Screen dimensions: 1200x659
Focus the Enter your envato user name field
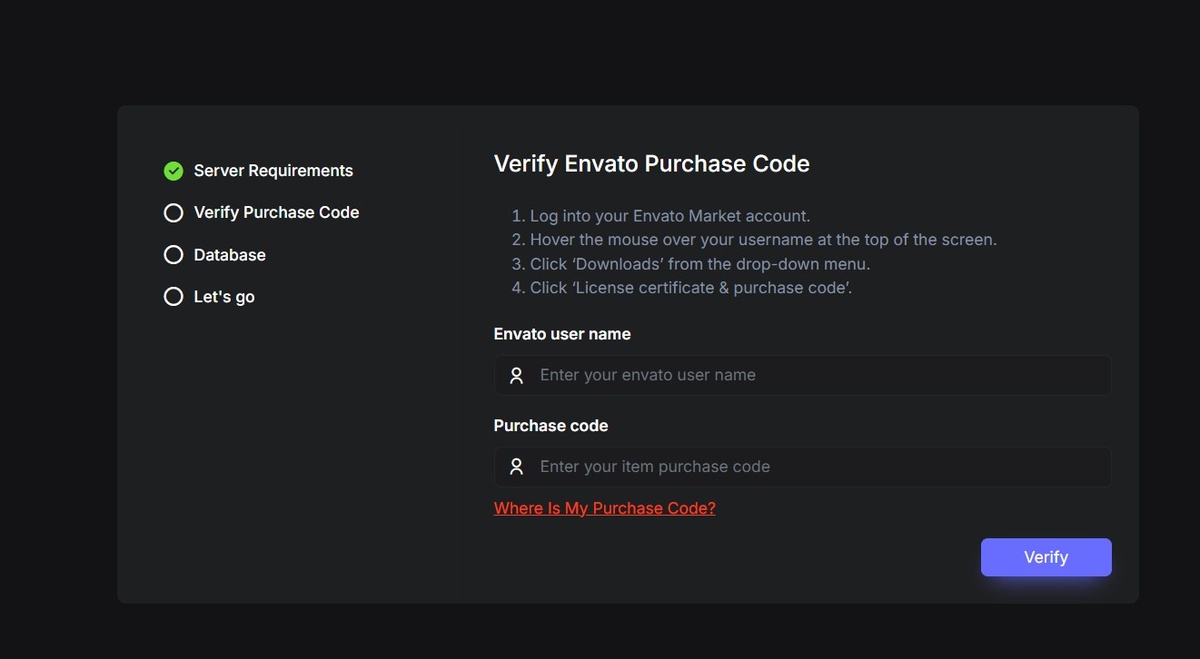(802, 375)
